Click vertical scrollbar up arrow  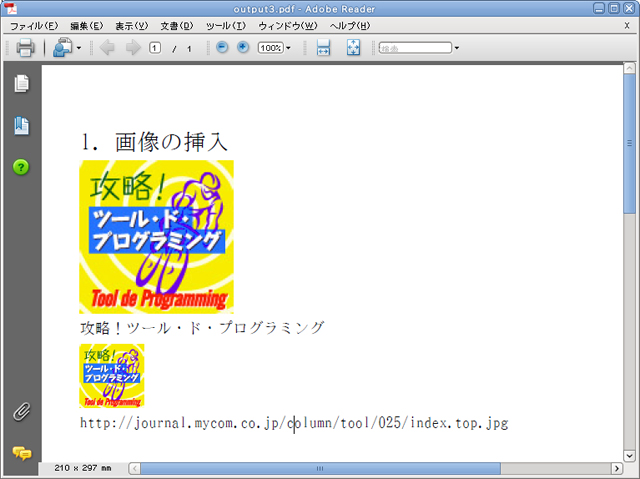coord(629,68)
